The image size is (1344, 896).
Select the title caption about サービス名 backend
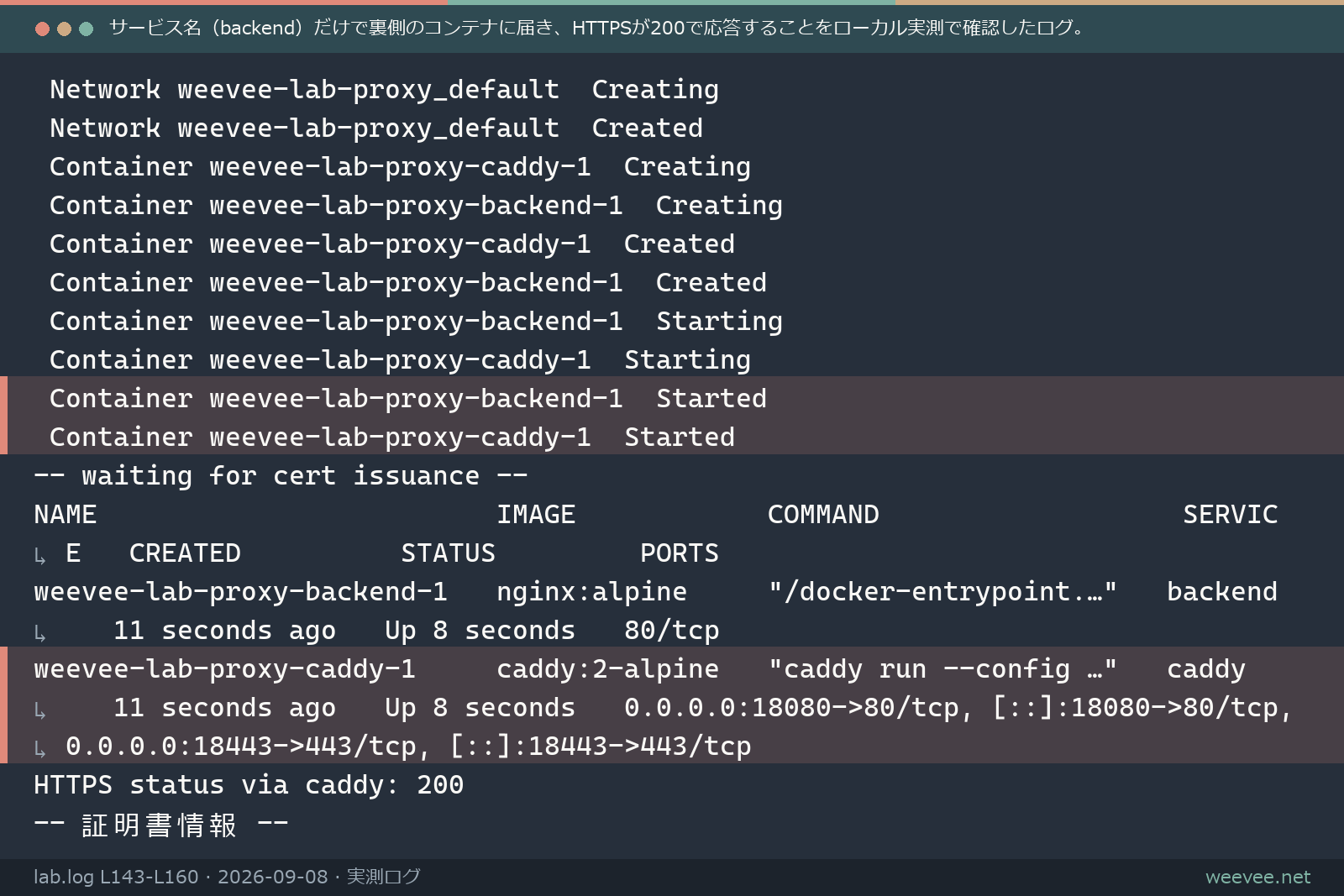[596, 28]
